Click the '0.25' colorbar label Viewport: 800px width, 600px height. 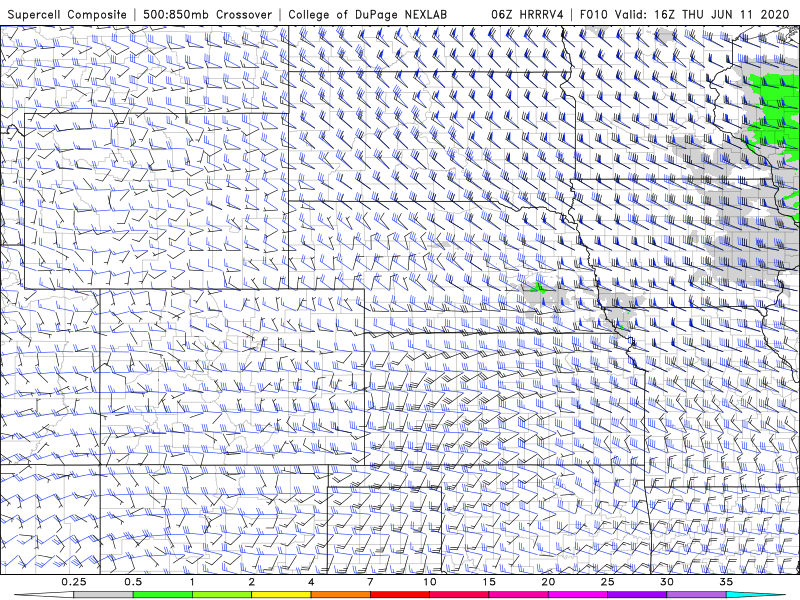tap(74, 582)
